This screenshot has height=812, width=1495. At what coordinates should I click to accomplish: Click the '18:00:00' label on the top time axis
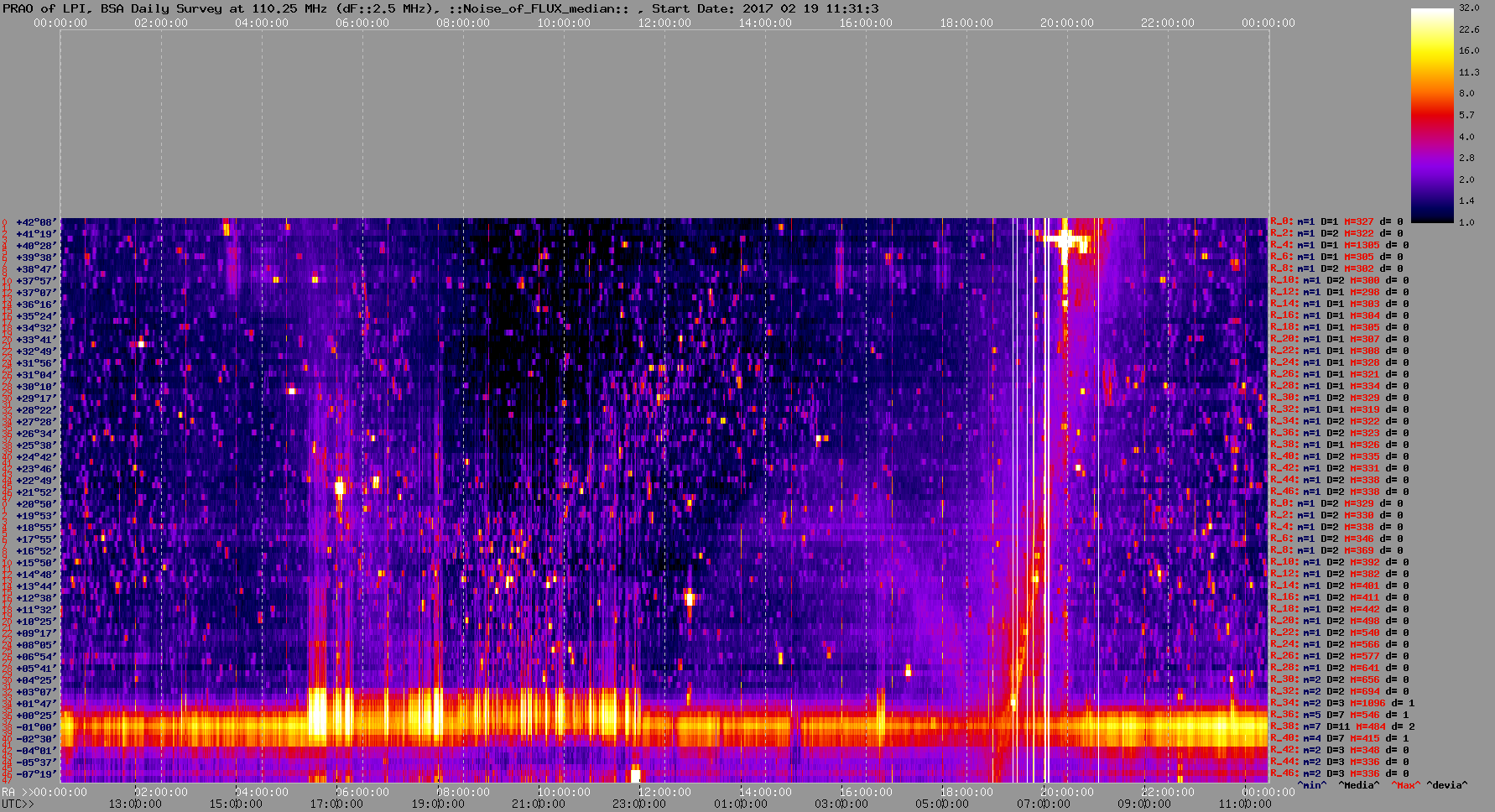tap(966, 23)
